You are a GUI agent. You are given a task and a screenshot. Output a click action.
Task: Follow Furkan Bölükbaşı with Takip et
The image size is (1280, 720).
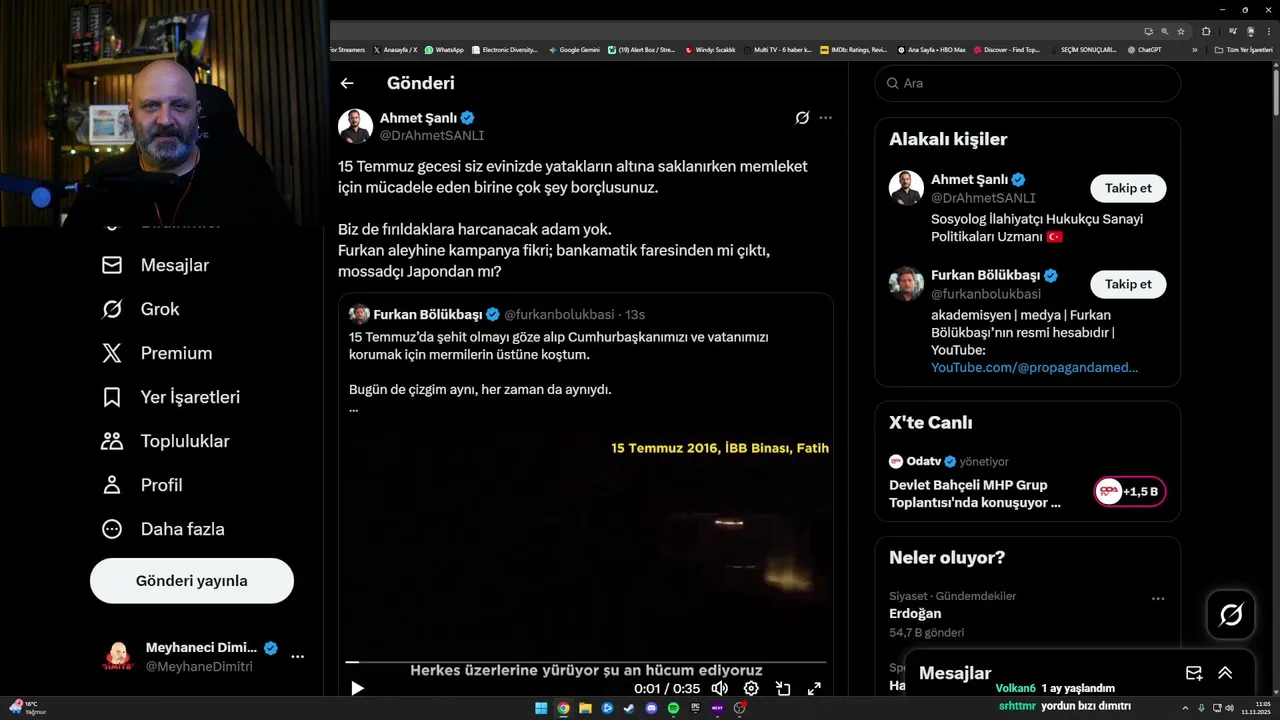tap(1128, 284)
